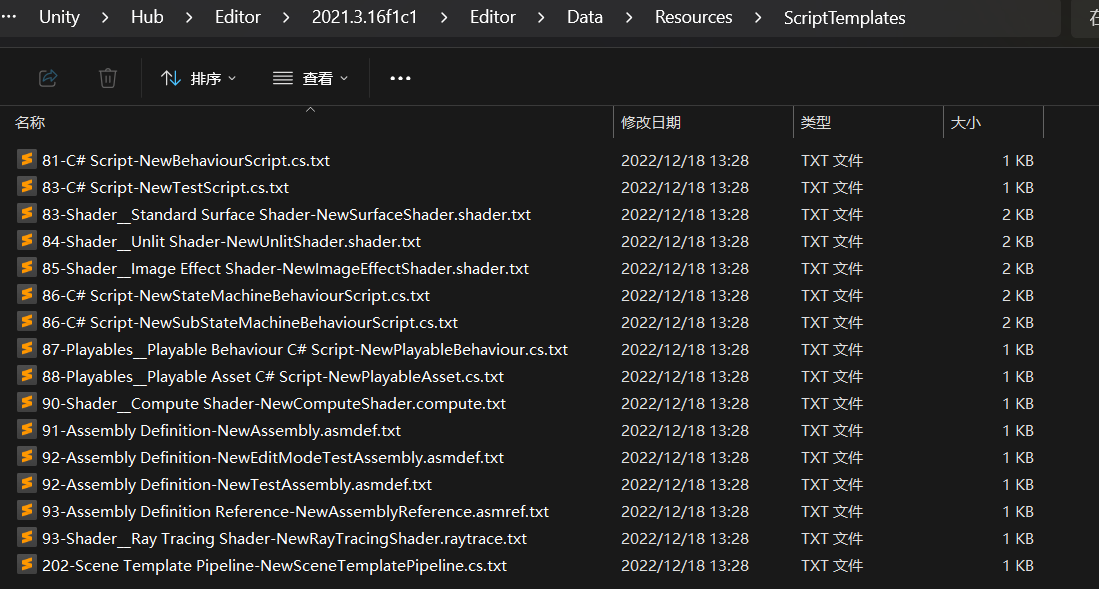This screenshot has width=1099, height=589.
Task: Click icon of NewUnlitShader.shader.txt file
Action: [x=27, y=241]
